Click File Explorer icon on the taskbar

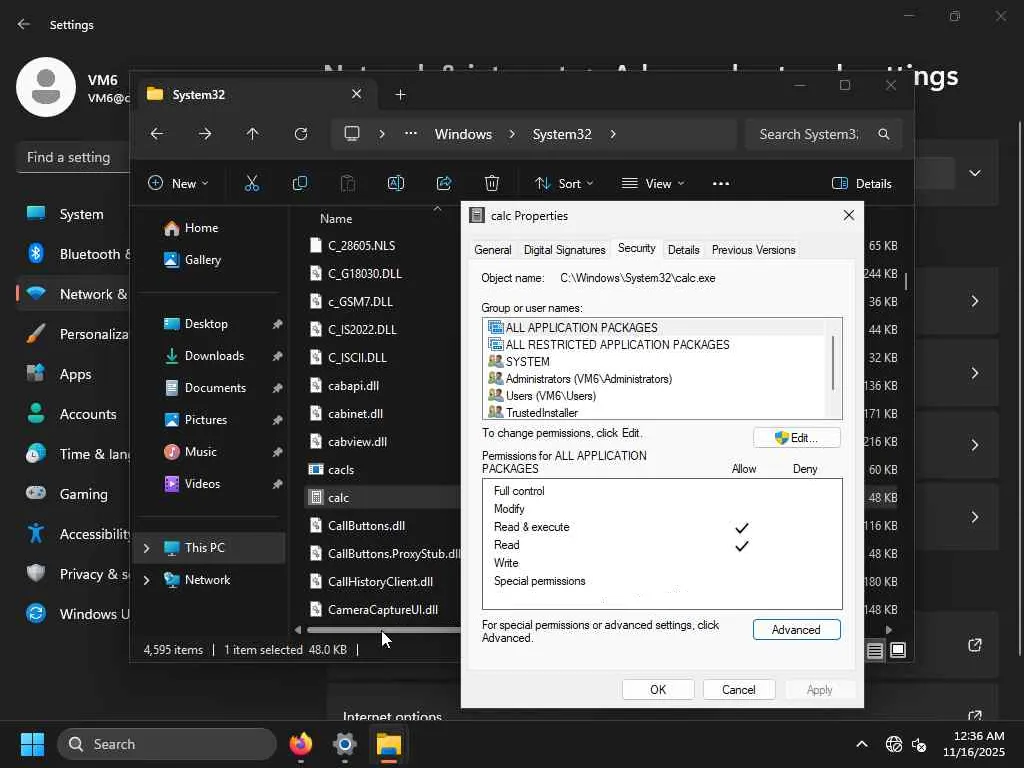tap(389, 744)
